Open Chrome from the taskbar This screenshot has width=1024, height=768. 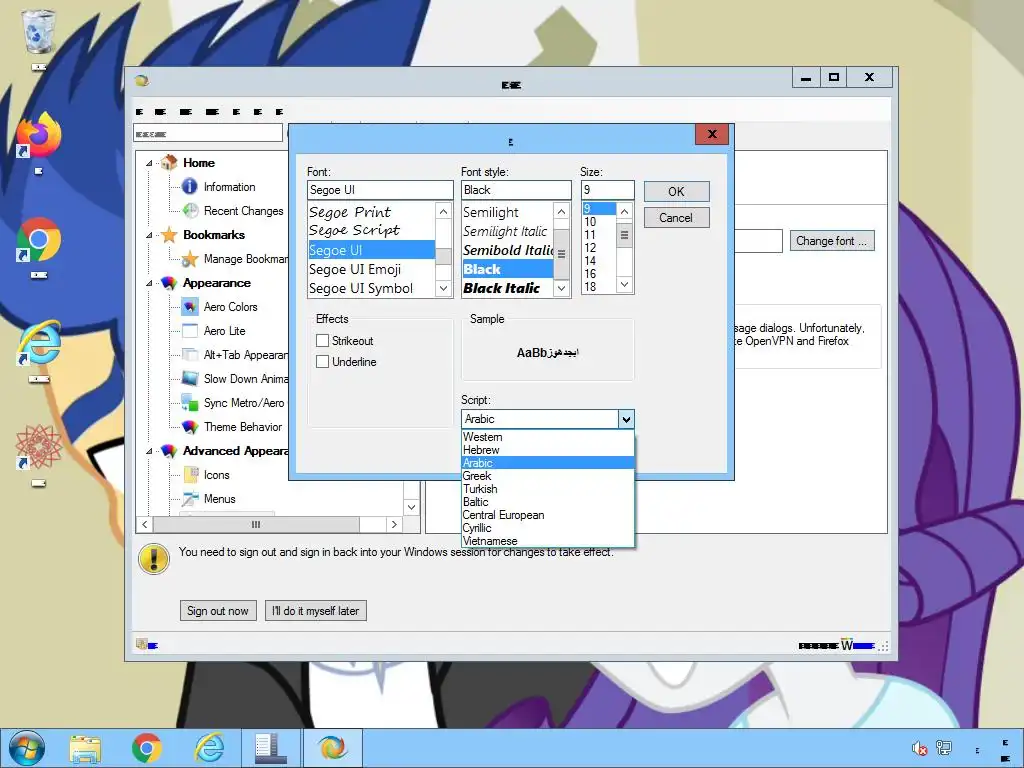tap(147, 748)
